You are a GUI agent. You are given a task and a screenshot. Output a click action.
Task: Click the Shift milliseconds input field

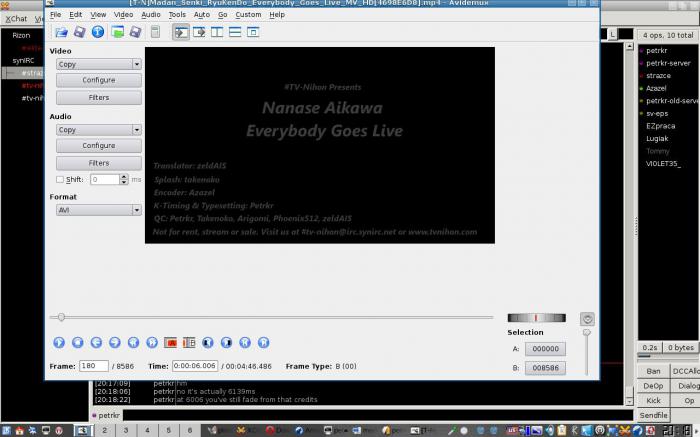pyautogui.click(x=105, y=179)
